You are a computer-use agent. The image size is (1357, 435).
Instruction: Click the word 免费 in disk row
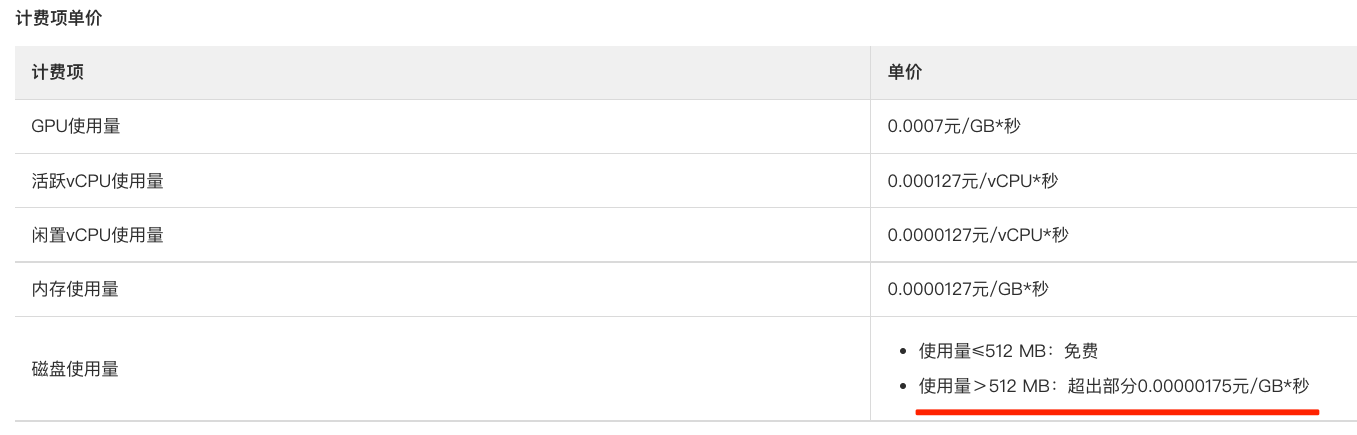[1081, 351]
